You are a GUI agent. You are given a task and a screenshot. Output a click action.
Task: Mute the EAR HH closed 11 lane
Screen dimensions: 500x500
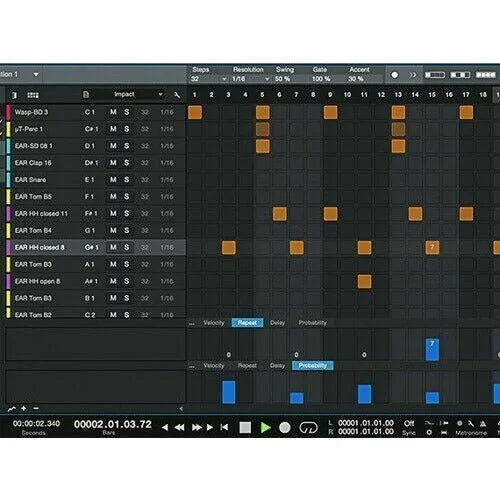pyautogui.click(x=113, y=213)
